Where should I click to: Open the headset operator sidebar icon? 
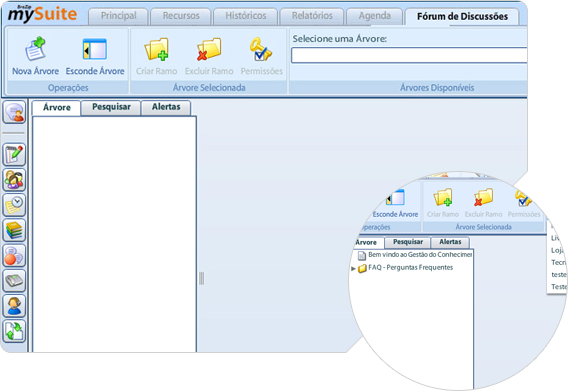(x=14, y=306)
